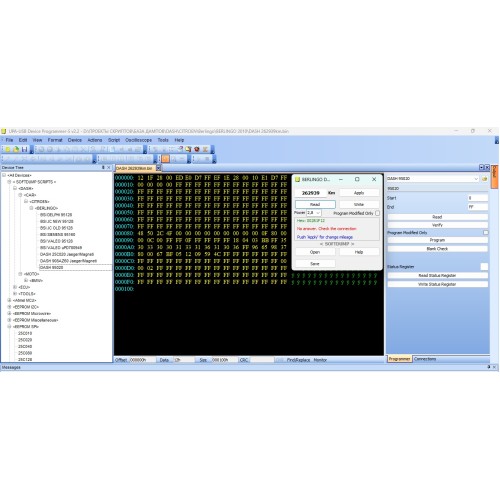Click the mileage field showing 262939
The height and width of the screenshot is (500, 500).
[x=311, y=193]
